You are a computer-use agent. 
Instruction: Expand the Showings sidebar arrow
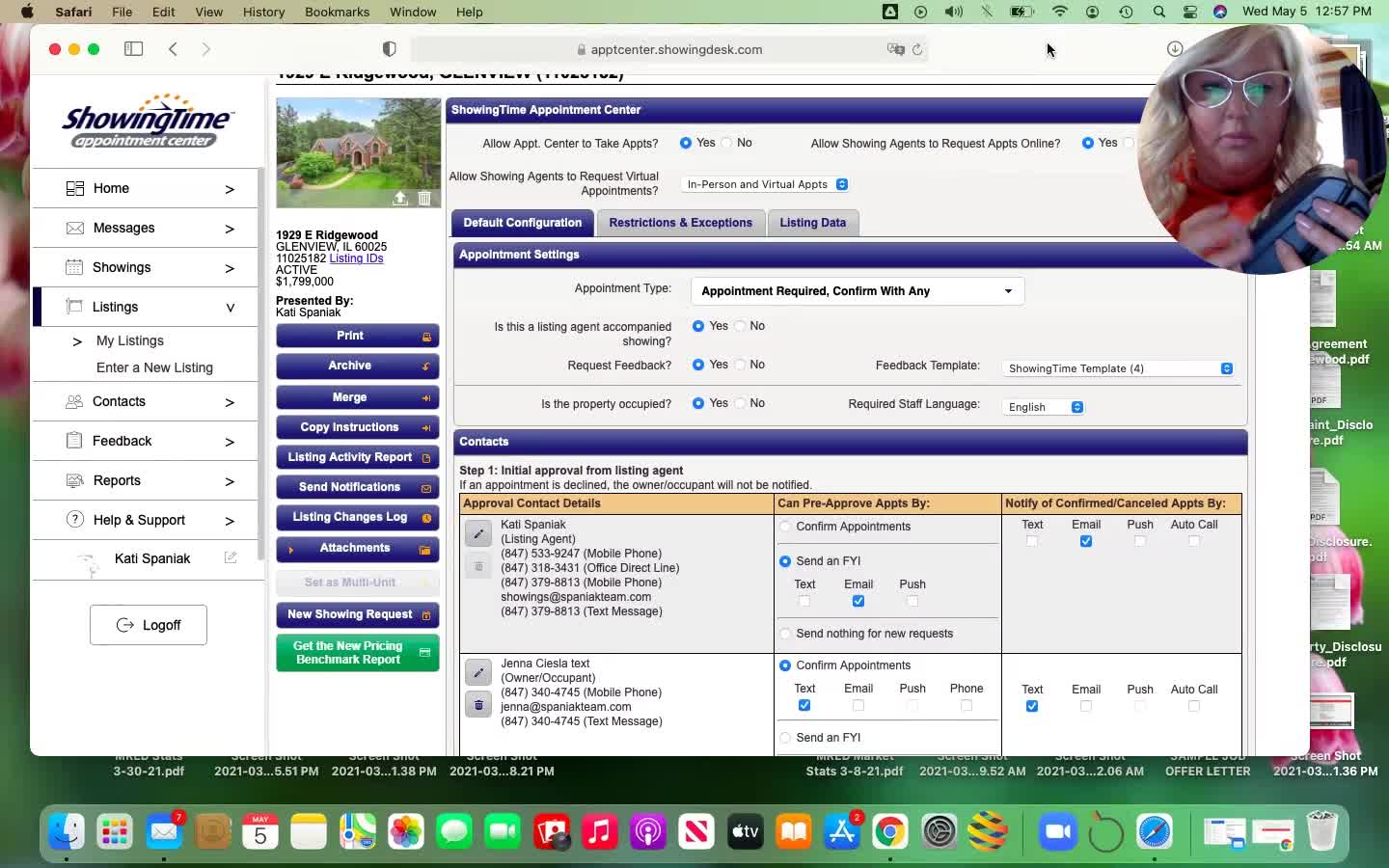click(x=230, y=268)
